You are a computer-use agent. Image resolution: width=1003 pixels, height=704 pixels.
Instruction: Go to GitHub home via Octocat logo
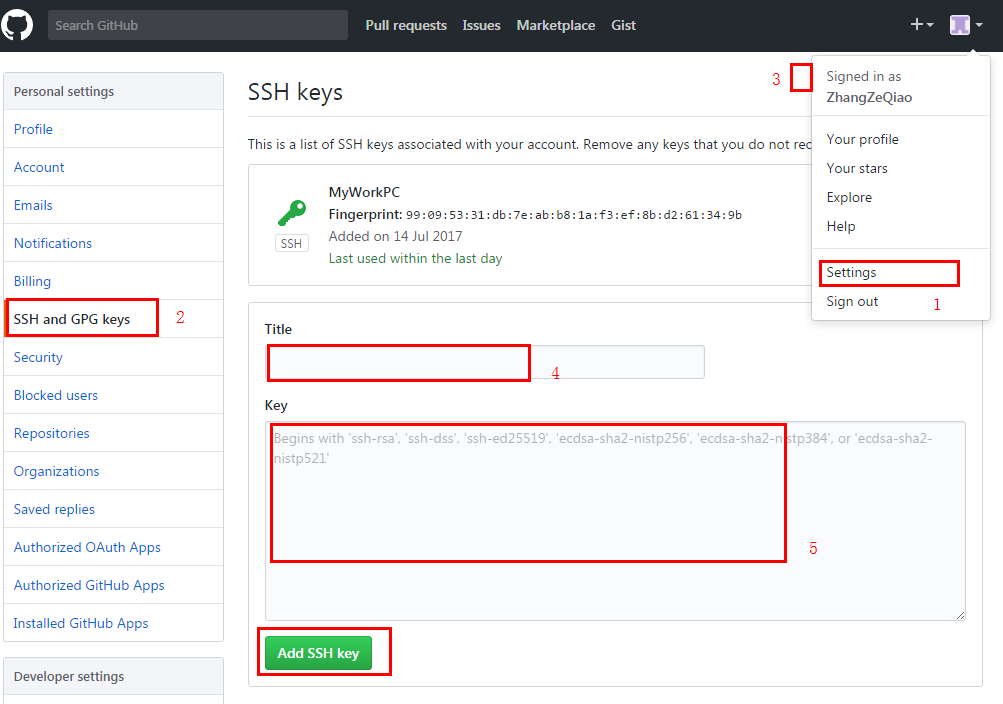[17, 26]
